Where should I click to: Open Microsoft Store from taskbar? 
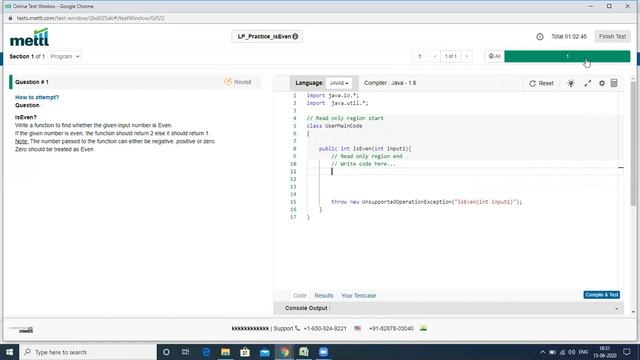(x=245, y=352)
